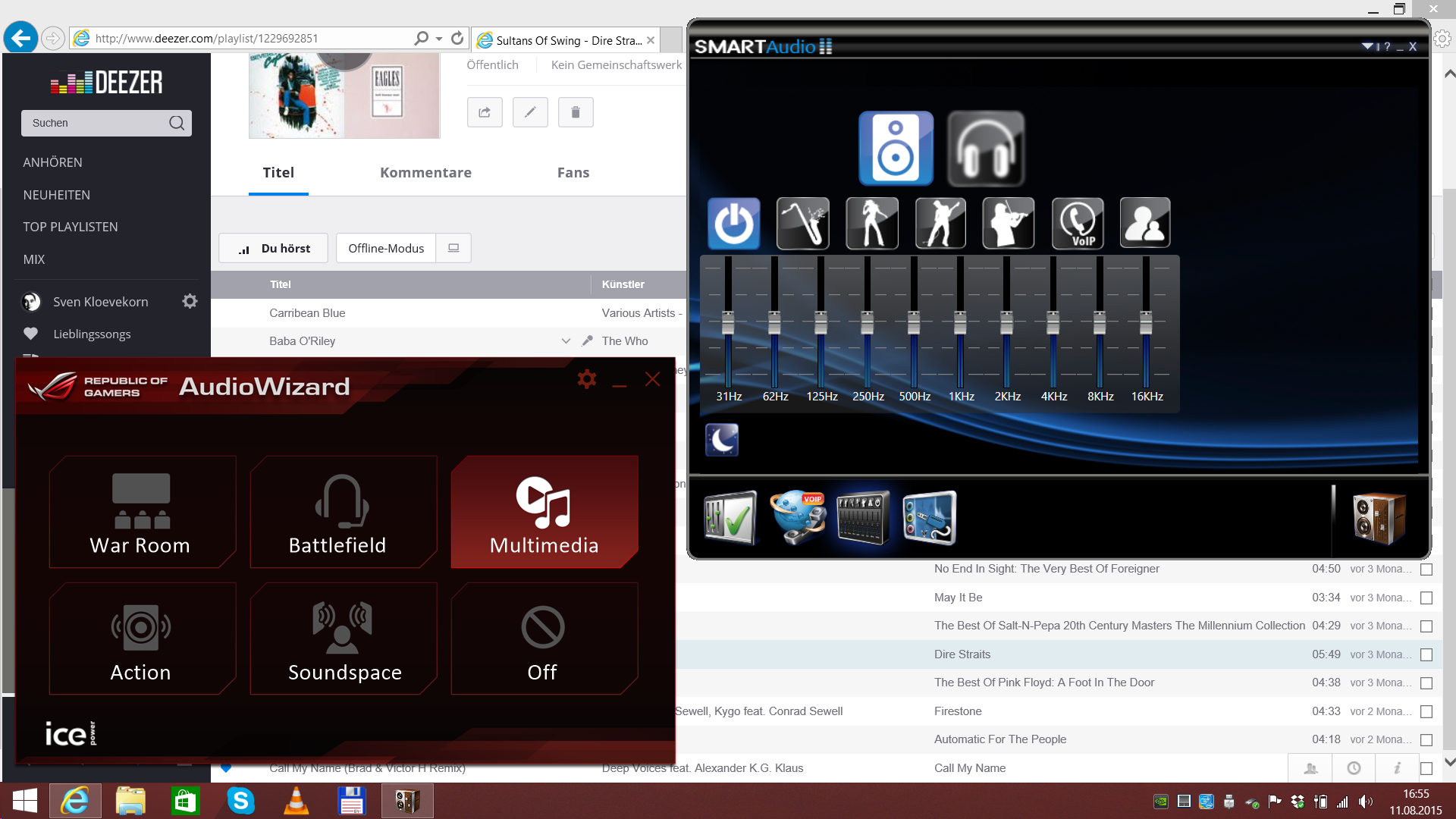Switch to the Fans tab
The image size is (1456, 819).
[573, 173]
